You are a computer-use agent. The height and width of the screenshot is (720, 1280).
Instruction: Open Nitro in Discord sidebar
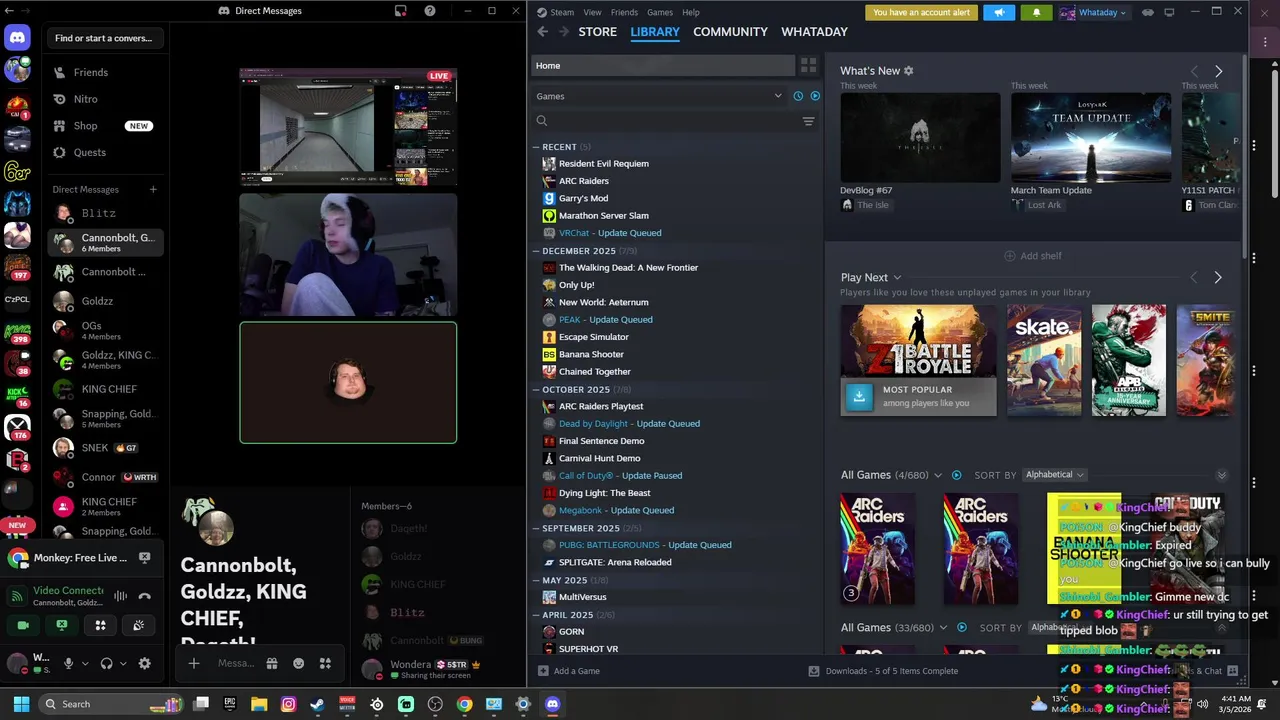click(x=105, y=99)
